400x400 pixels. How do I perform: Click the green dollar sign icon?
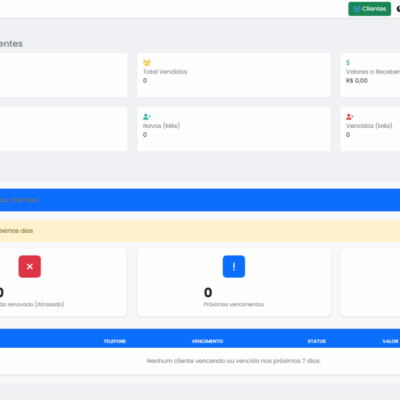tap(348, 62)
